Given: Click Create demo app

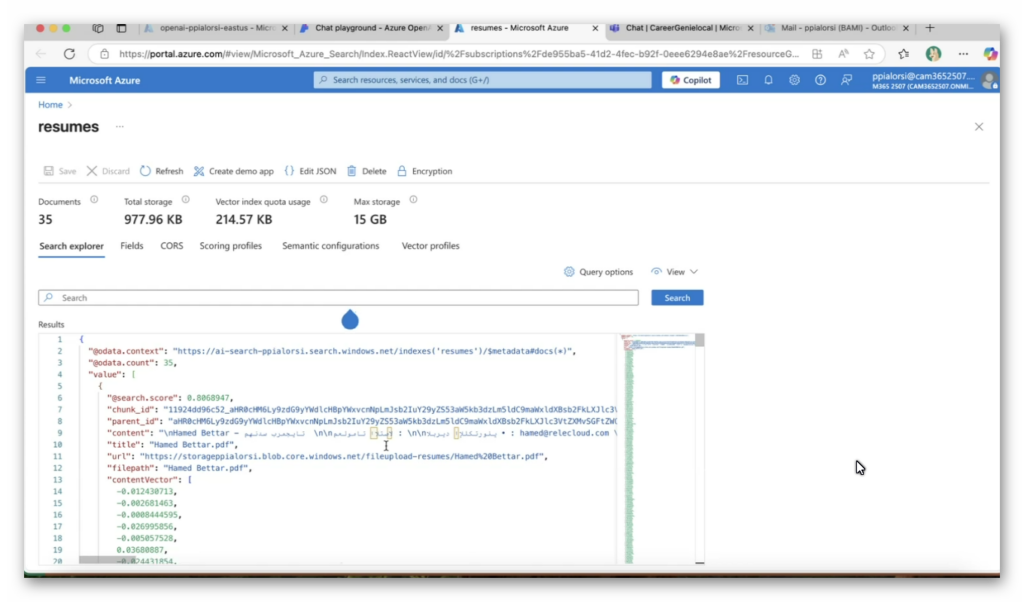Looking at the screenshot, I should tap(234, 171).
